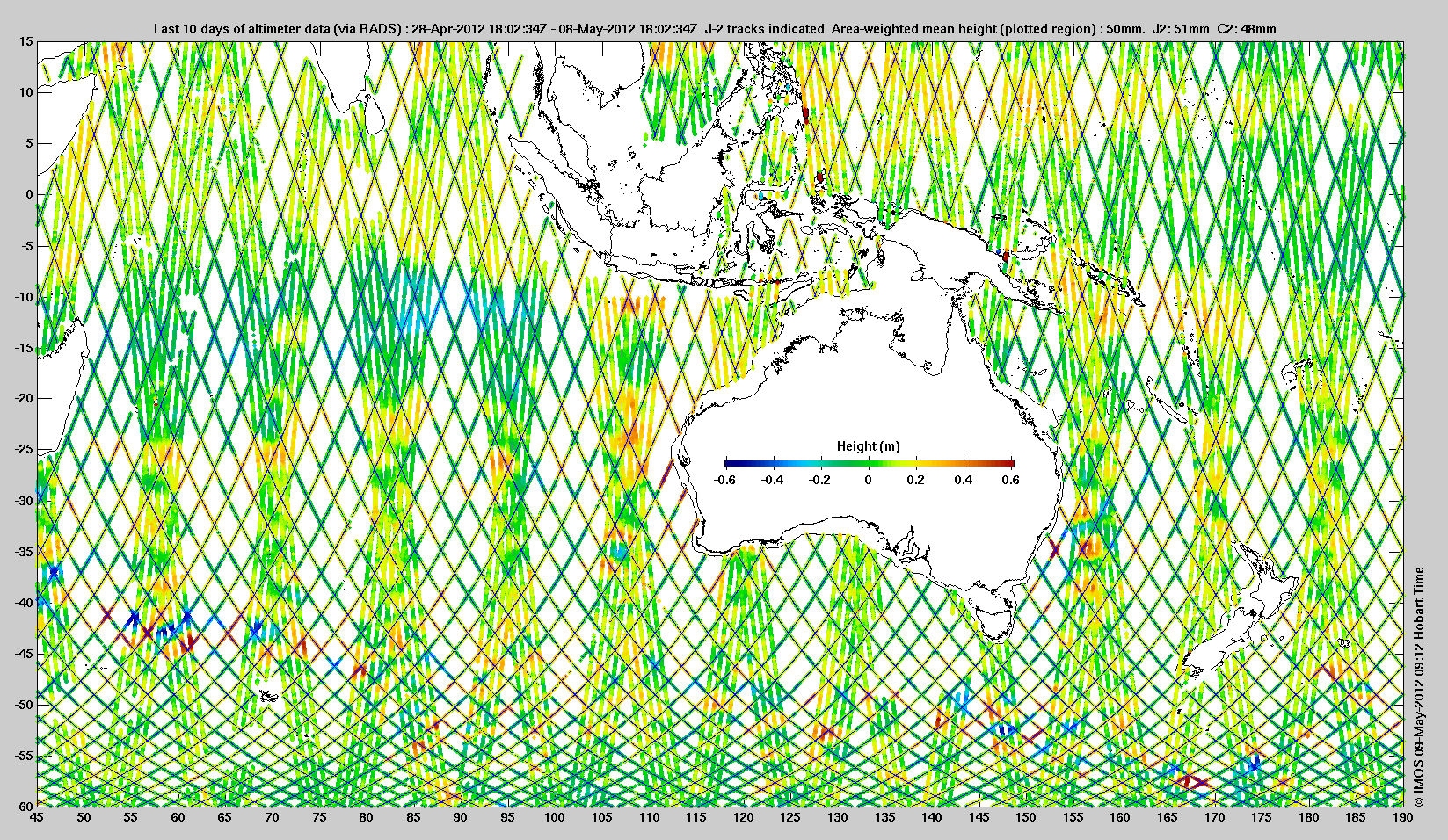The image size is (1448, 840).
Task: Click the '-20' latitude tick label
Action: (x=24, y=398)
